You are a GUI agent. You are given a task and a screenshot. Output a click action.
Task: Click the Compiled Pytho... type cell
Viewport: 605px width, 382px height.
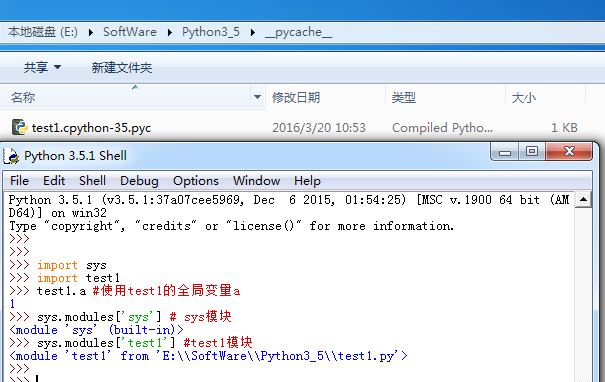pos(442,128)
